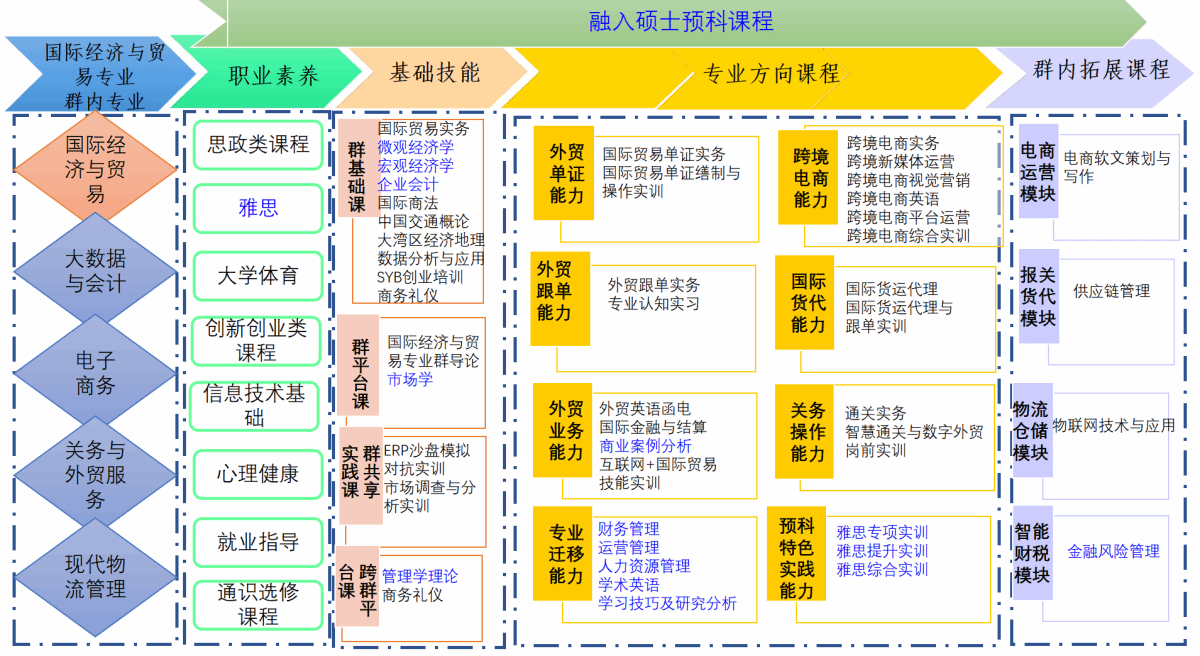Click the orange 国际经济与贸易 diamond
This screenshot has height=656, width=1200.
tap(95, 168)
